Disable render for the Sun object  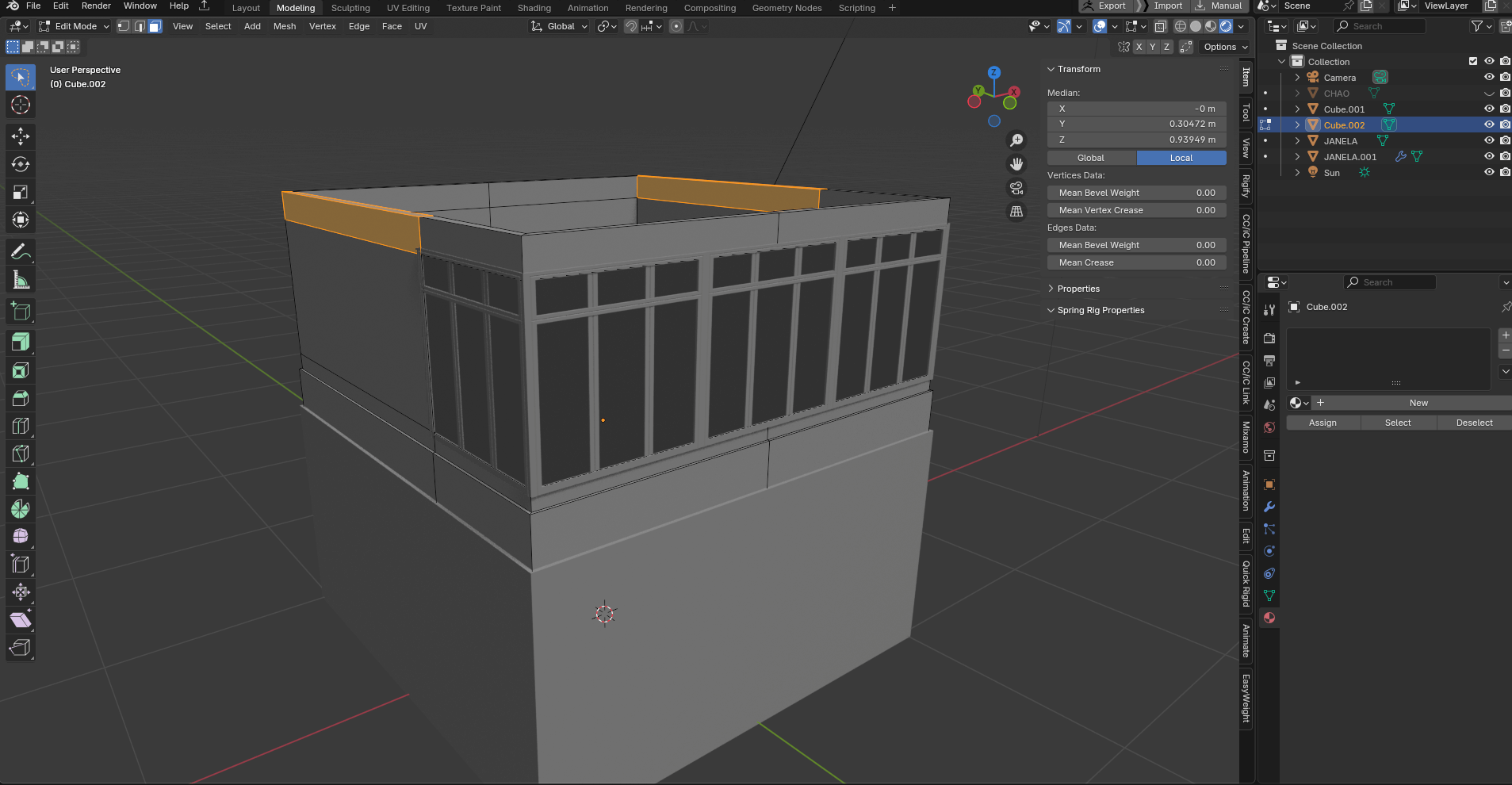1505,172
